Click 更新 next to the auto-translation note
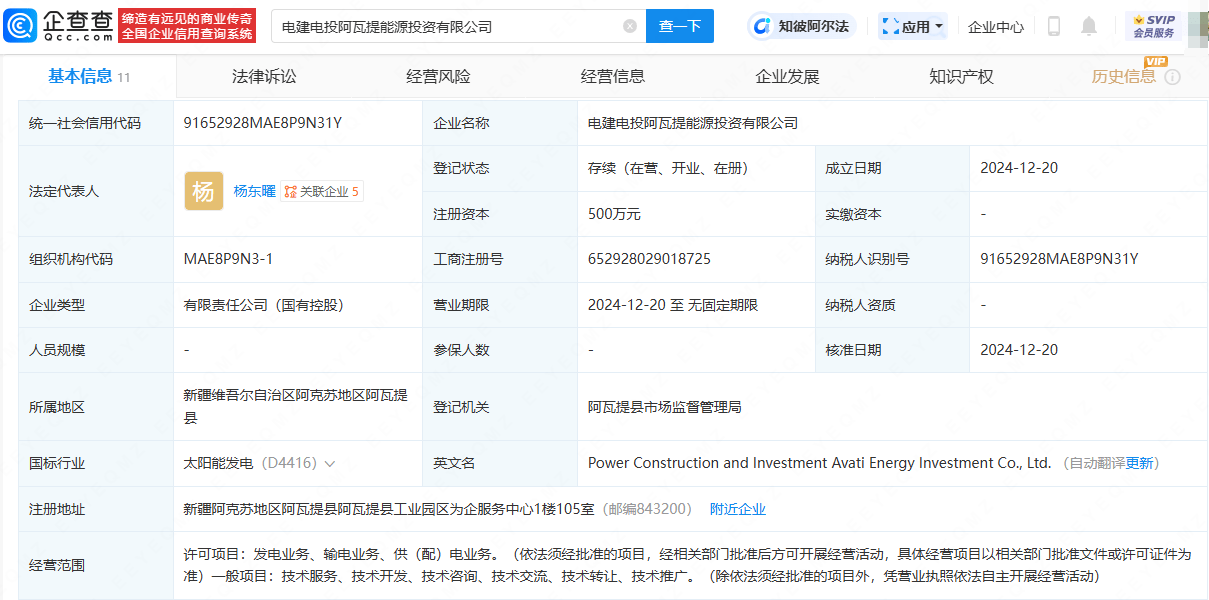Viewport: 1209px width, 600px height. click(x=1139, y=463)
